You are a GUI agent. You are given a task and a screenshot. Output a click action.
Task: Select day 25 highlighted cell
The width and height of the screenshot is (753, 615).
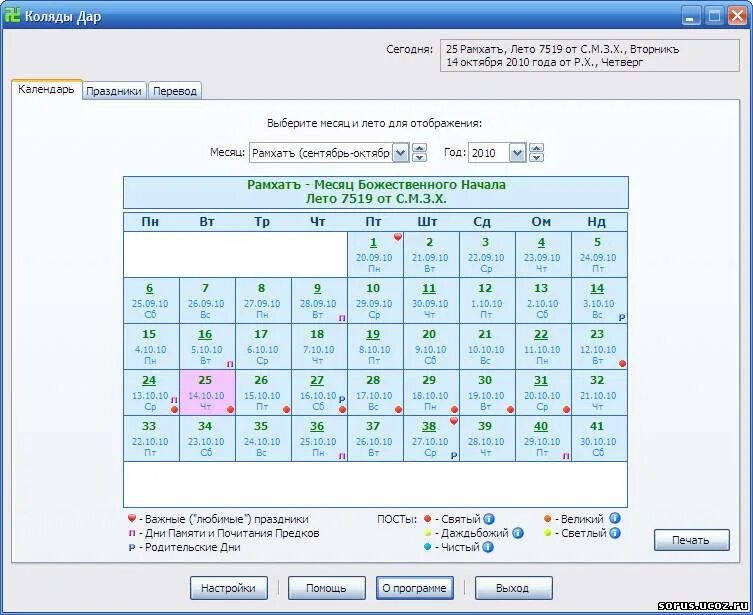207,393
